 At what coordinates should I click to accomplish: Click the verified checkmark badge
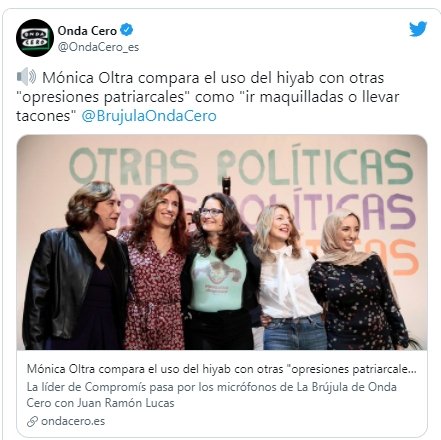[126, 30]
